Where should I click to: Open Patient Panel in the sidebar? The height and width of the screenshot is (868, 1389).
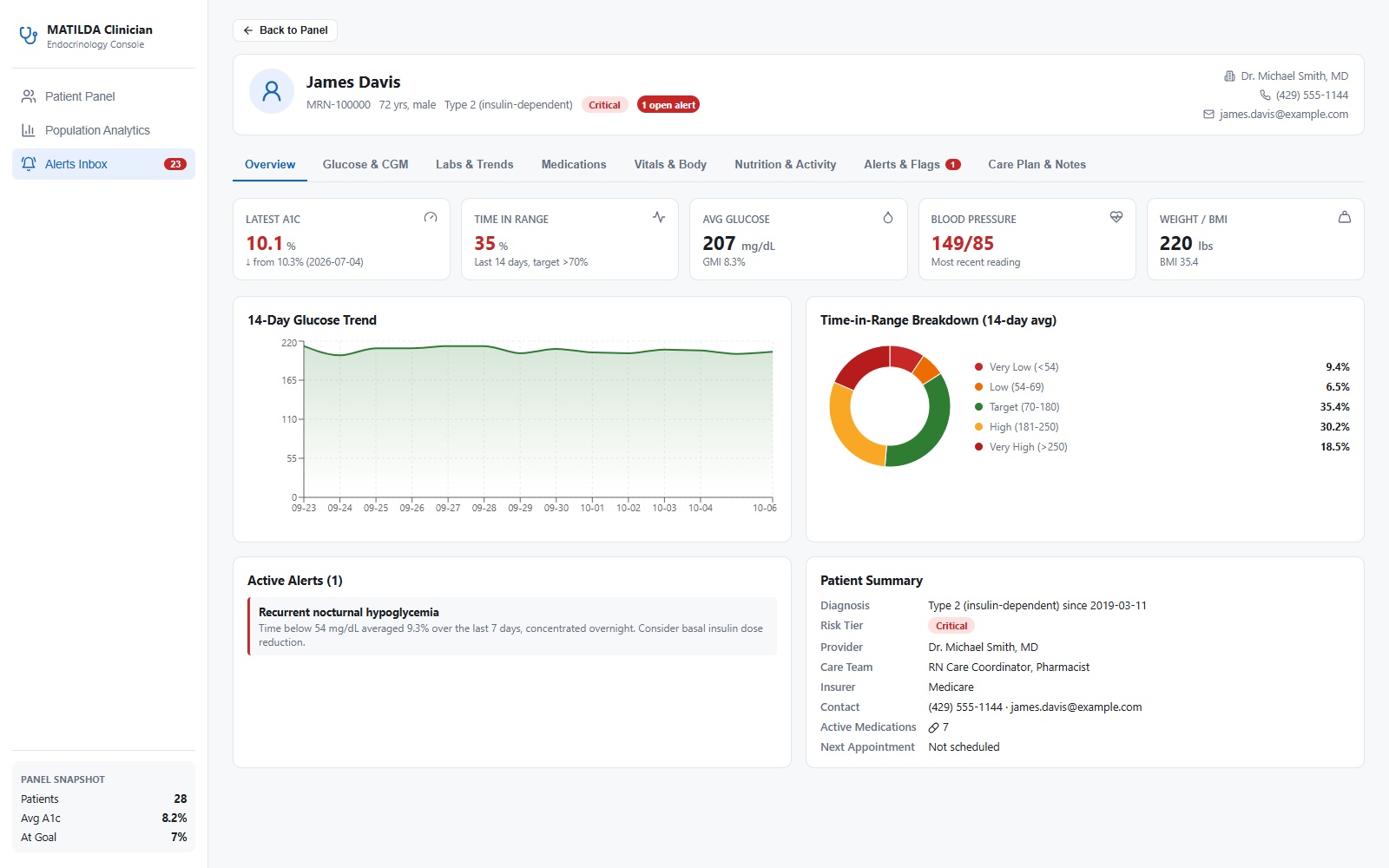coord(103,96)
